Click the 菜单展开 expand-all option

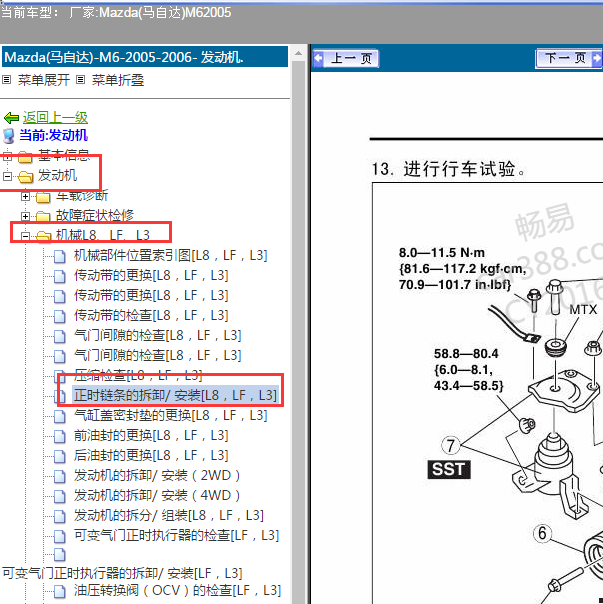(x=44, y=80)
